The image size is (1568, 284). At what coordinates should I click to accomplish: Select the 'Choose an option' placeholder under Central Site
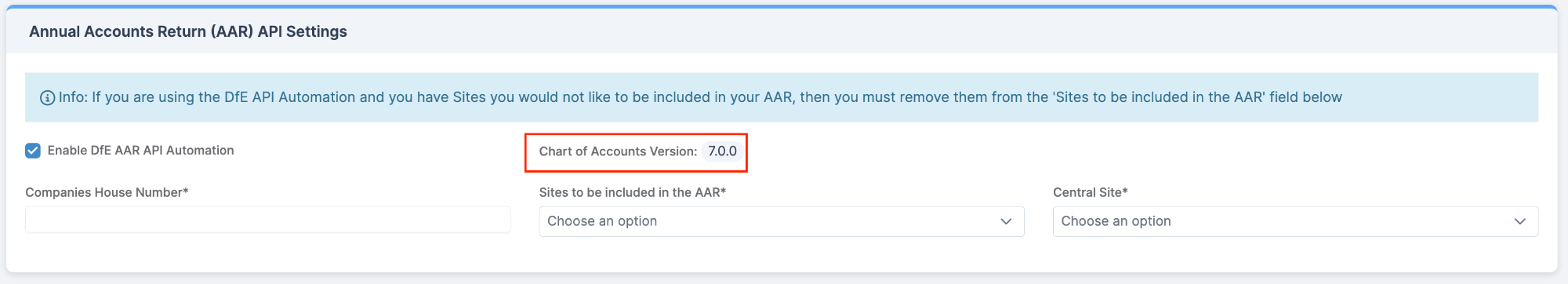pyautogui.click(x=1116, y=221)
